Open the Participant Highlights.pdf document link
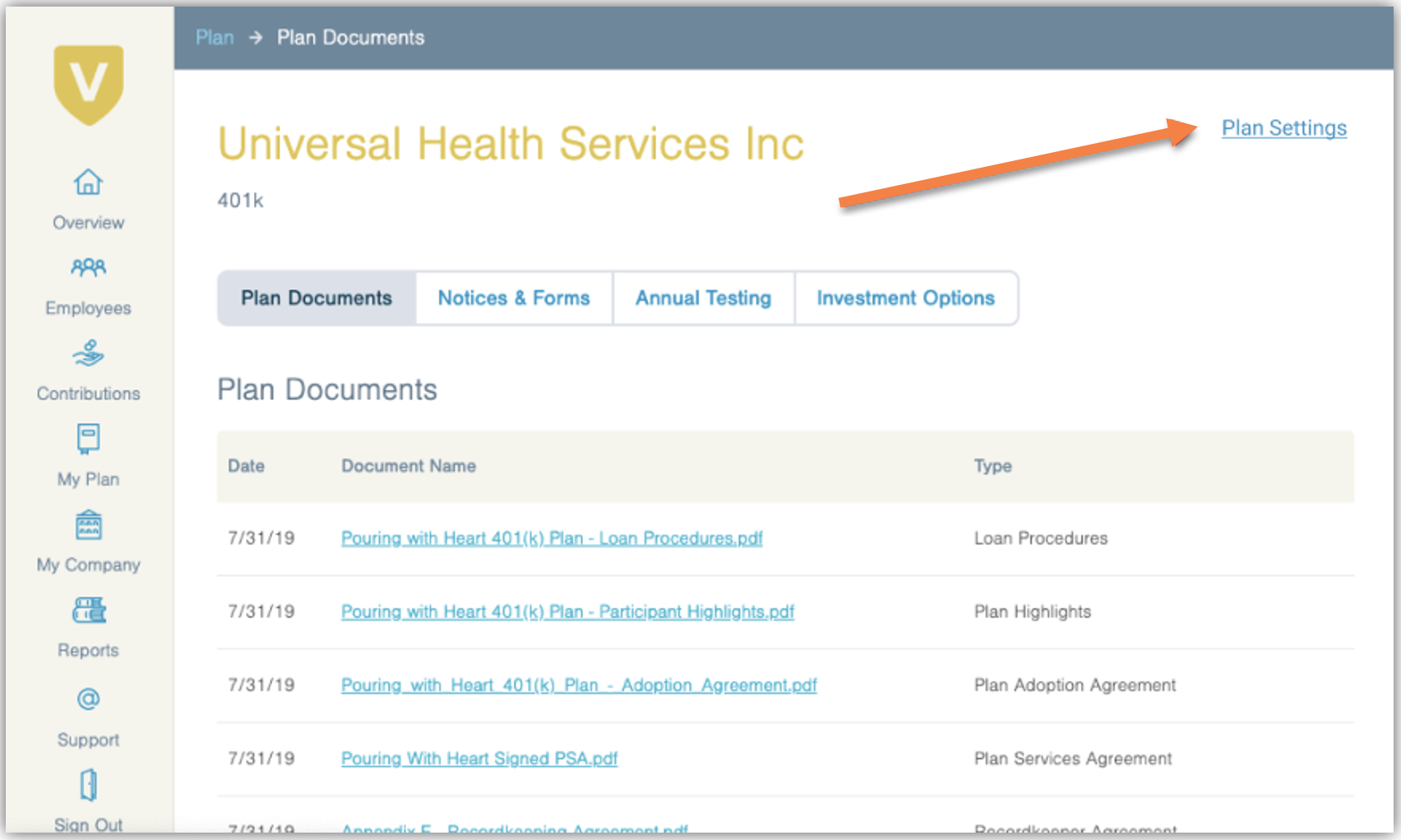Image resolution: width=1401 pixels, height=840 pixels. tap(567, 612)
